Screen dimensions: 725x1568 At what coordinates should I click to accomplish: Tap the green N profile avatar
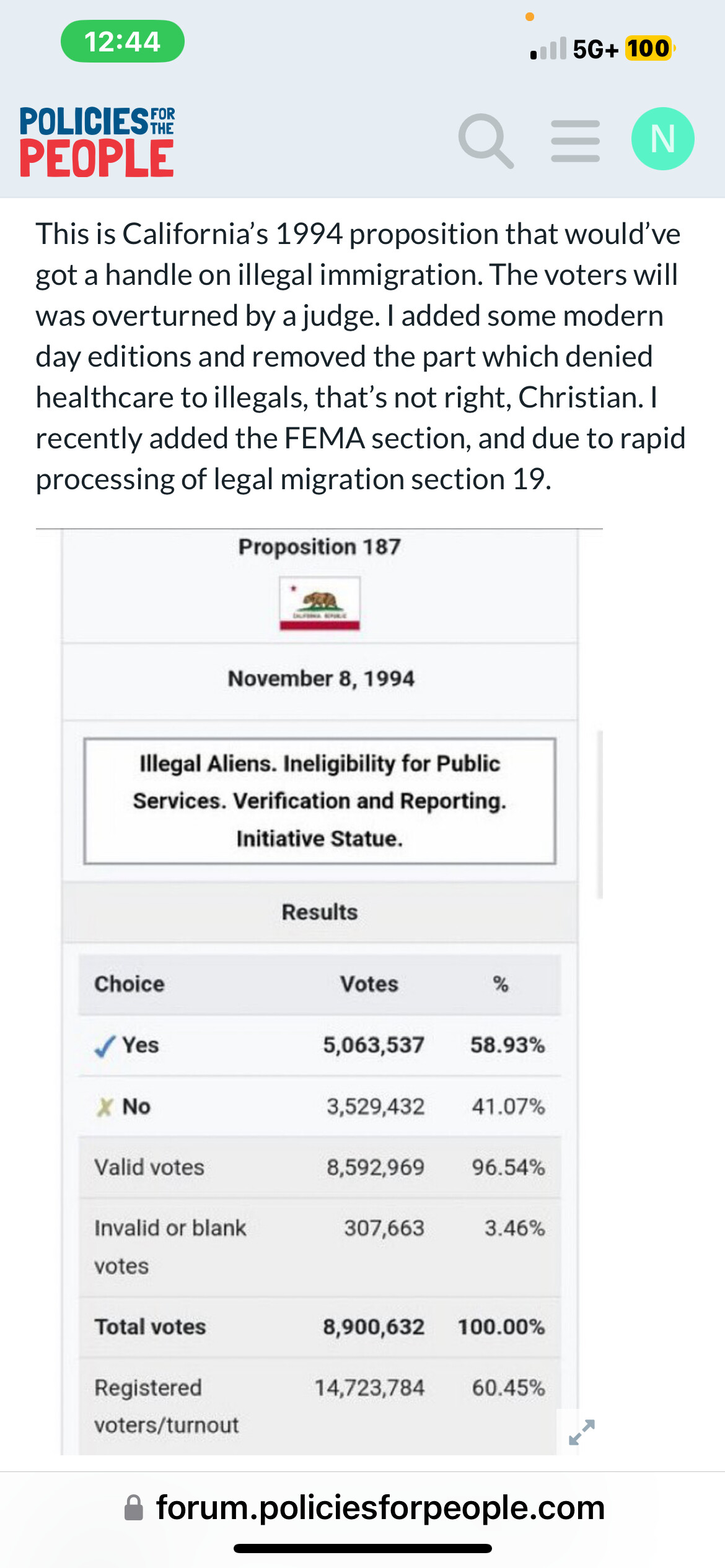(x=662, y=139)
